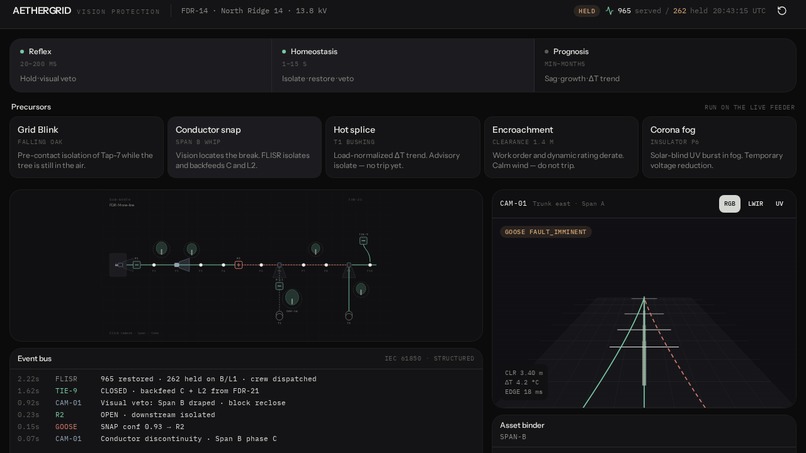Select the leftmost tree above the feeder
Screen dimensions: 806x453
[x=161, y=249]
